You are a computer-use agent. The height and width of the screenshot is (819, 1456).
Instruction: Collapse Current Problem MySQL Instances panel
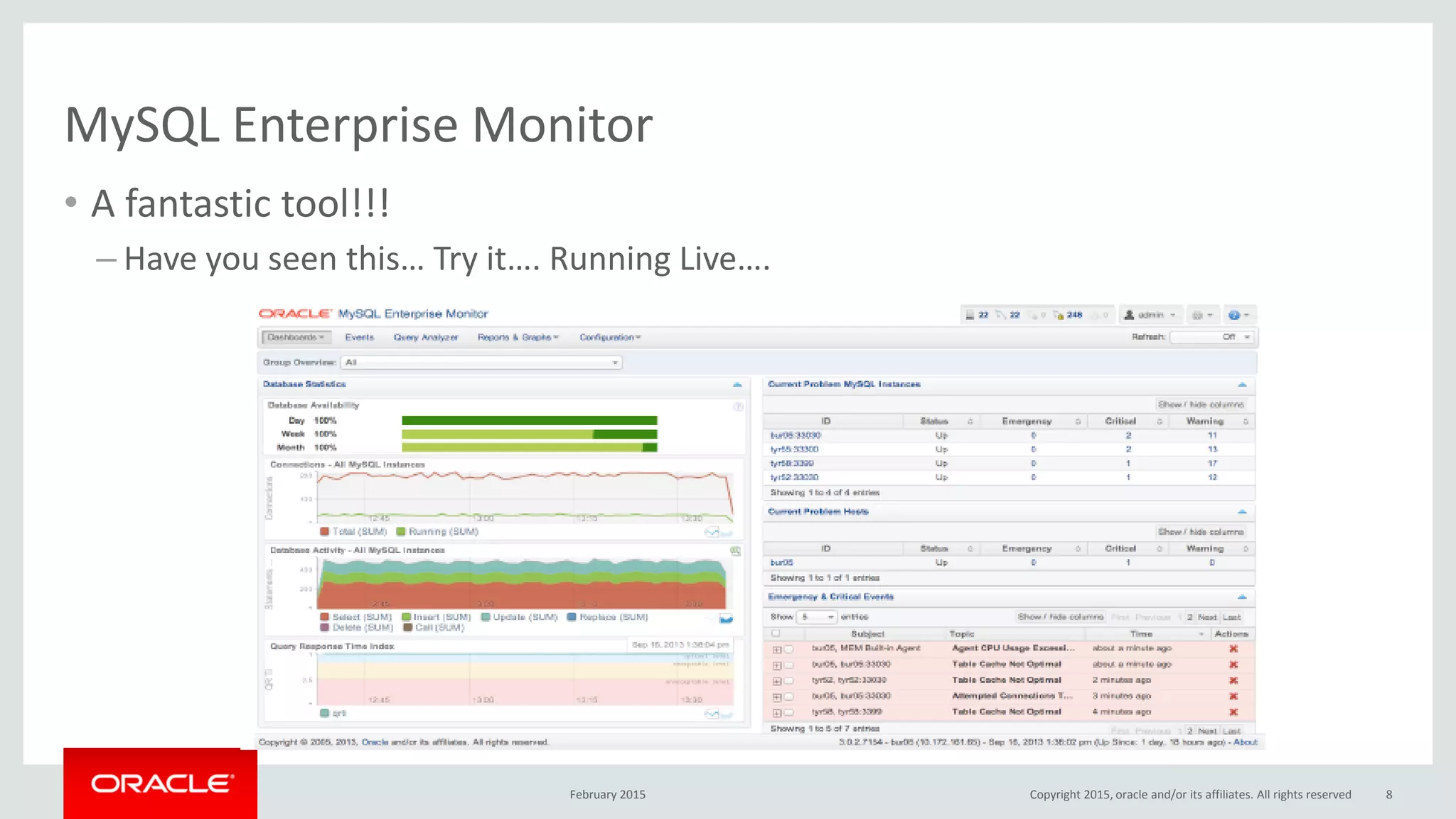click(1242, 385)
